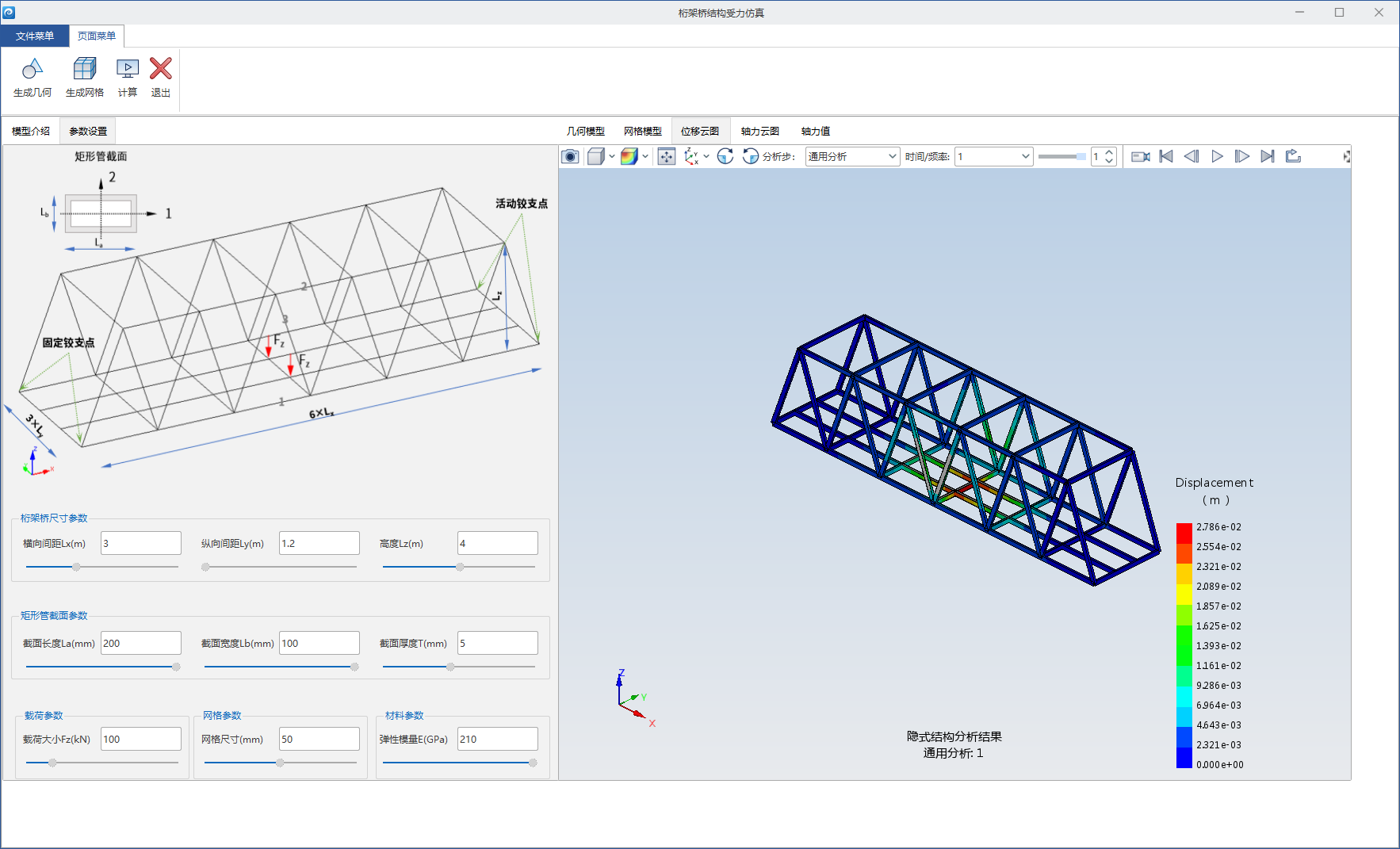Click the animation speed slider in toolbar
Screen dimensions: 1400x849
click(x=1062, y=156)
